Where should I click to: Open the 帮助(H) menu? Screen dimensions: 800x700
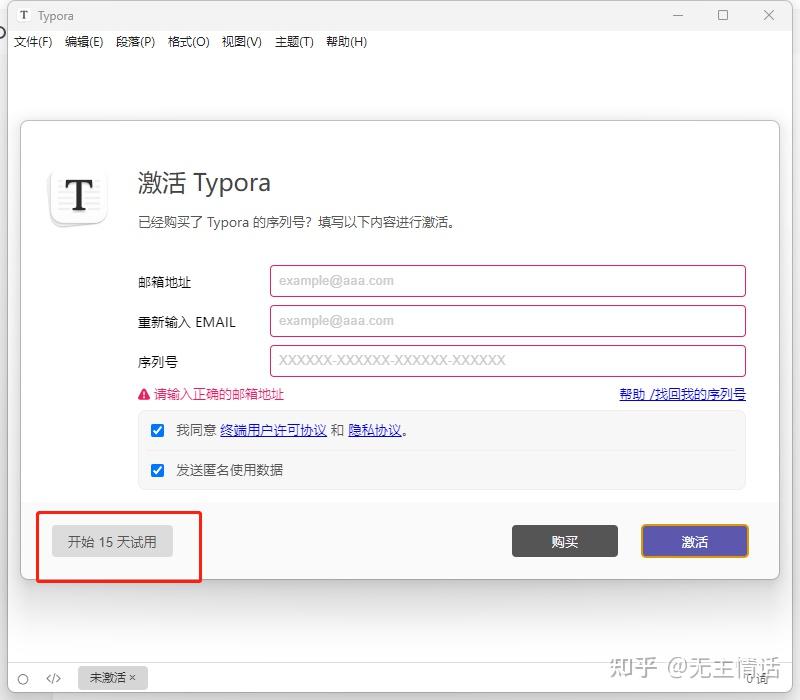(347, 42)
